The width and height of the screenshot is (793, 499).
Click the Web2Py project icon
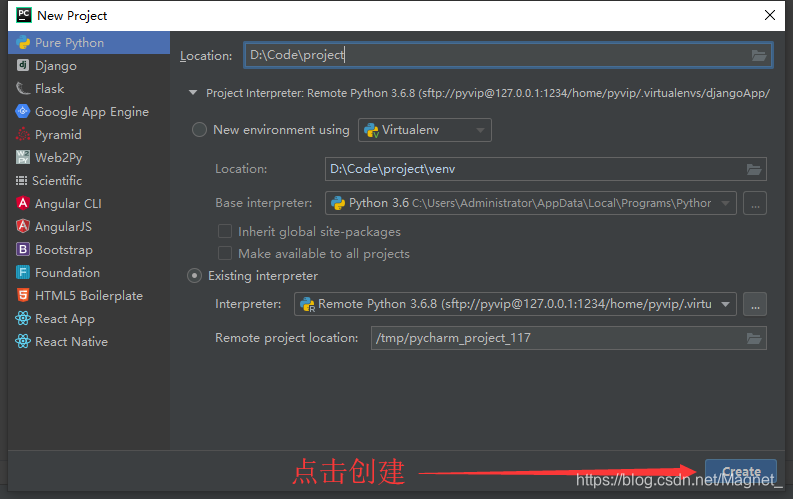point(23,157)
